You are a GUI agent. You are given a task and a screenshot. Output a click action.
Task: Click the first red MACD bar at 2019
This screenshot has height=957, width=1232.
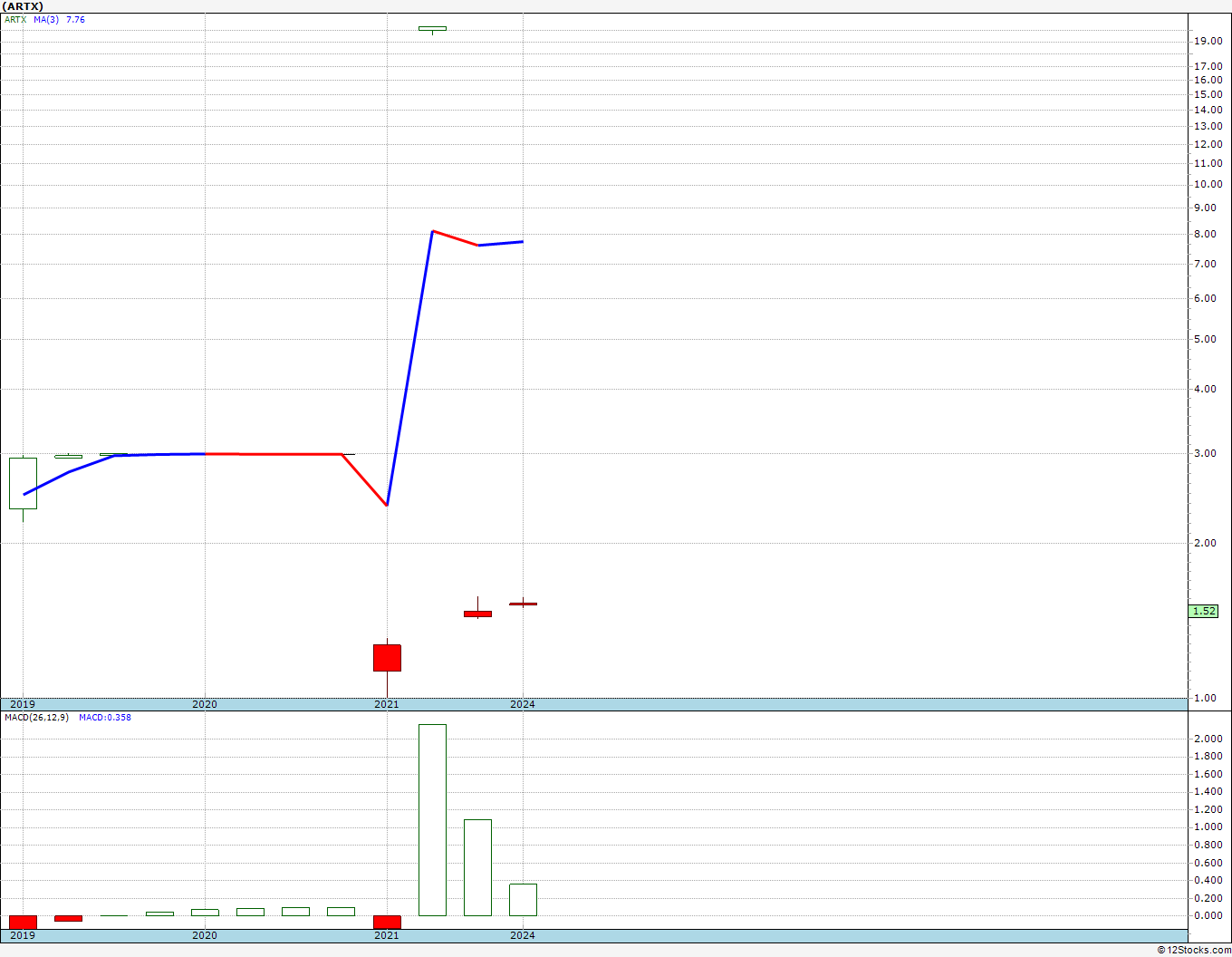coord(23,923)
